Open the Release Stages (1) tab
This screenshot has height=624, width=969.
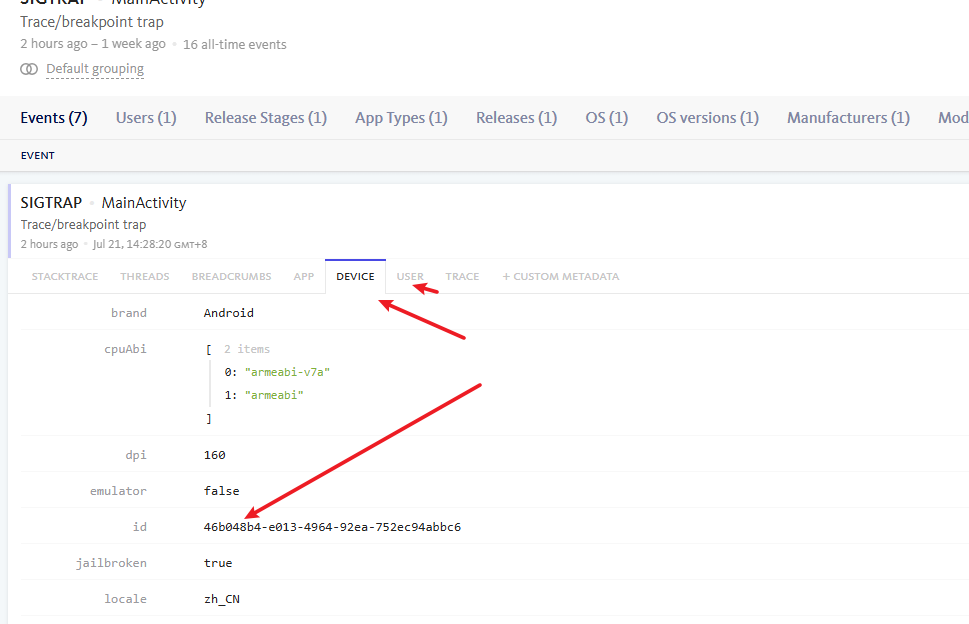pos(266,118)
